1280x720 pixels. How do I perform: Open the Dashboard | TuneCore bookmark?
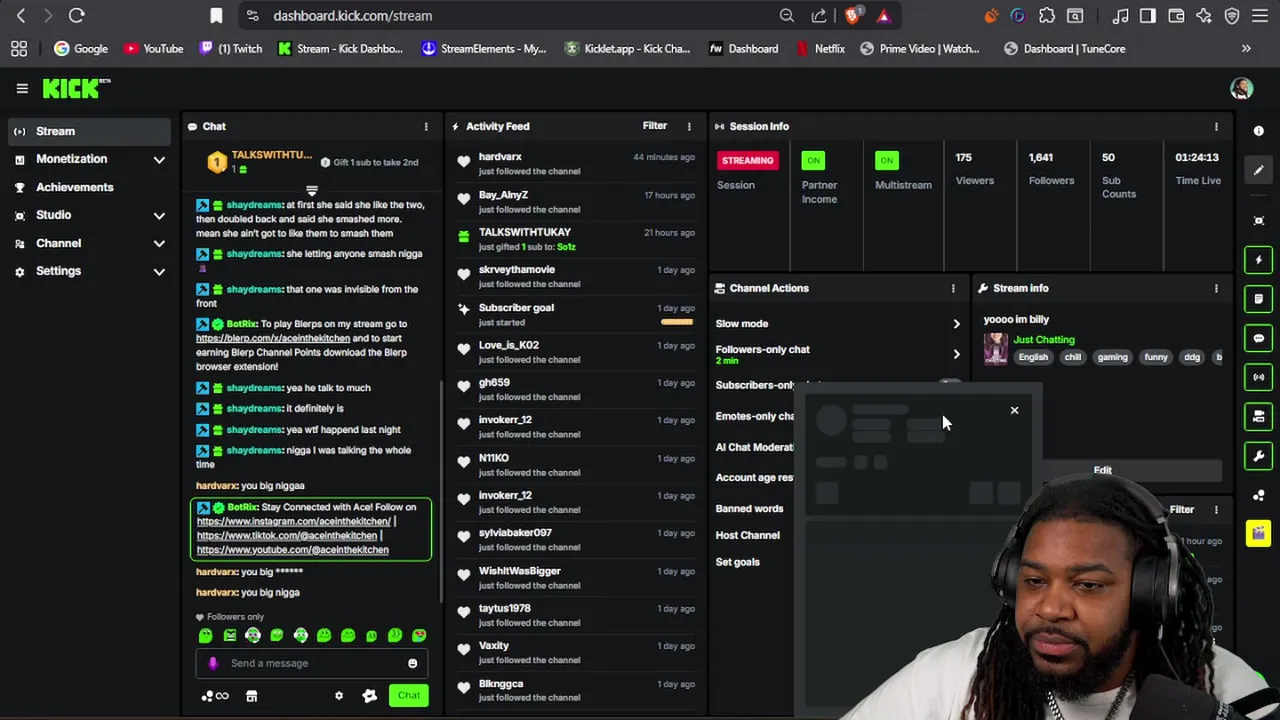[x=1065, y=48]
